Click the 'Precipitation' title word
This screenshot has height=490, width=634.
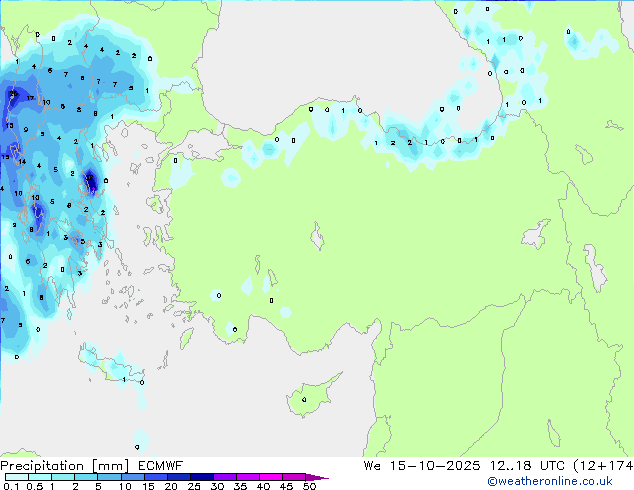coord(42,466)
